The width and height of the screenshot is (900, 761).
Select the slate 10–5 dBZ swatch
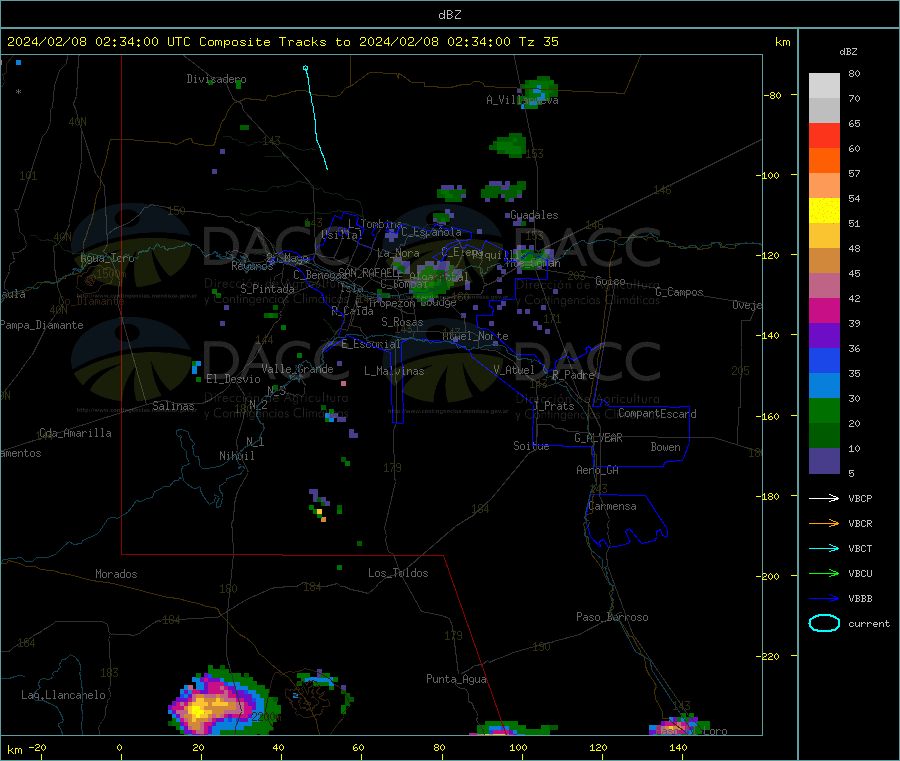coord(824,461)
